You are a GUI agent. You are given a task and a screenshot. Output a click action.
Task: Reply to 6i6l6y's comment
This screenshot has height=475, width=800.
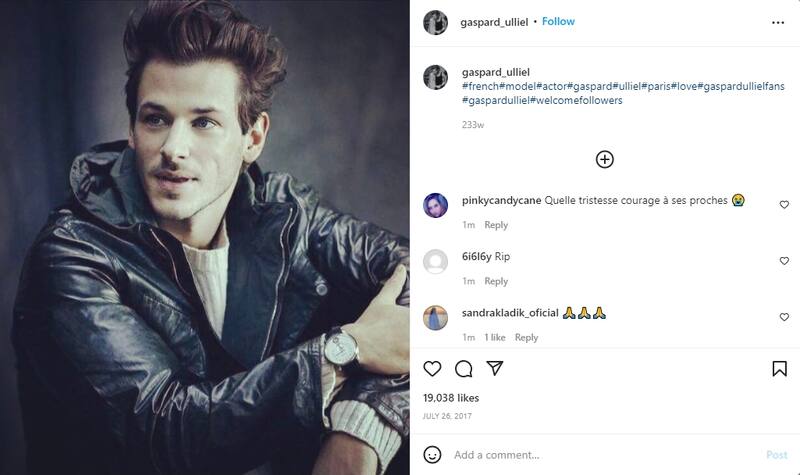[496, 281]
